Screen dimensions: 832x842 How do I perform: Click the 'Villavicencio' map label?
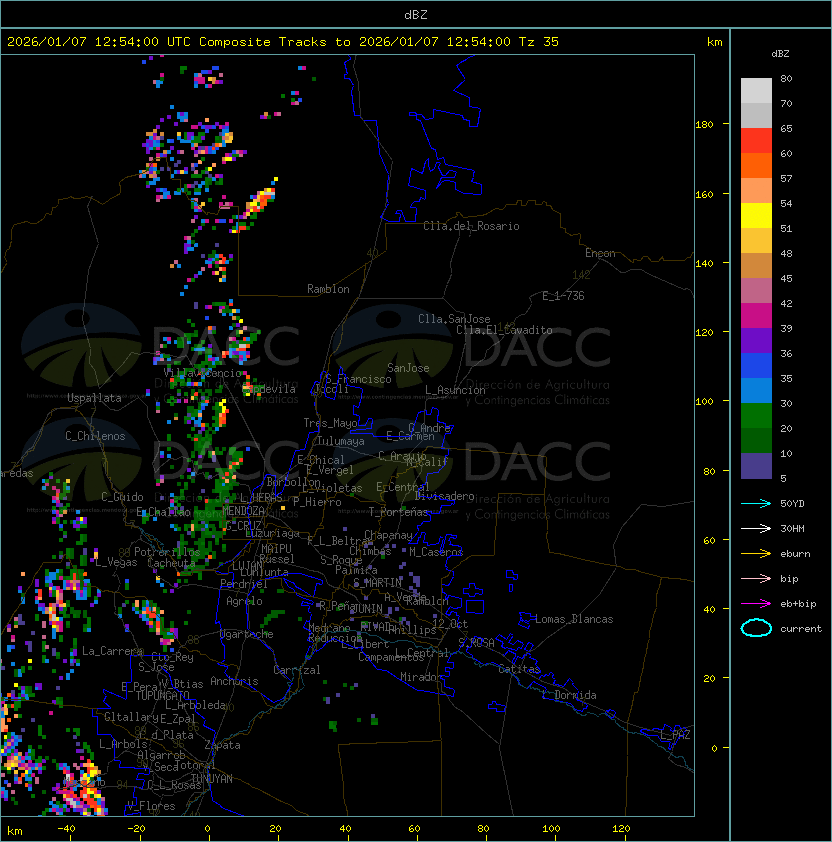coord(202,373)
